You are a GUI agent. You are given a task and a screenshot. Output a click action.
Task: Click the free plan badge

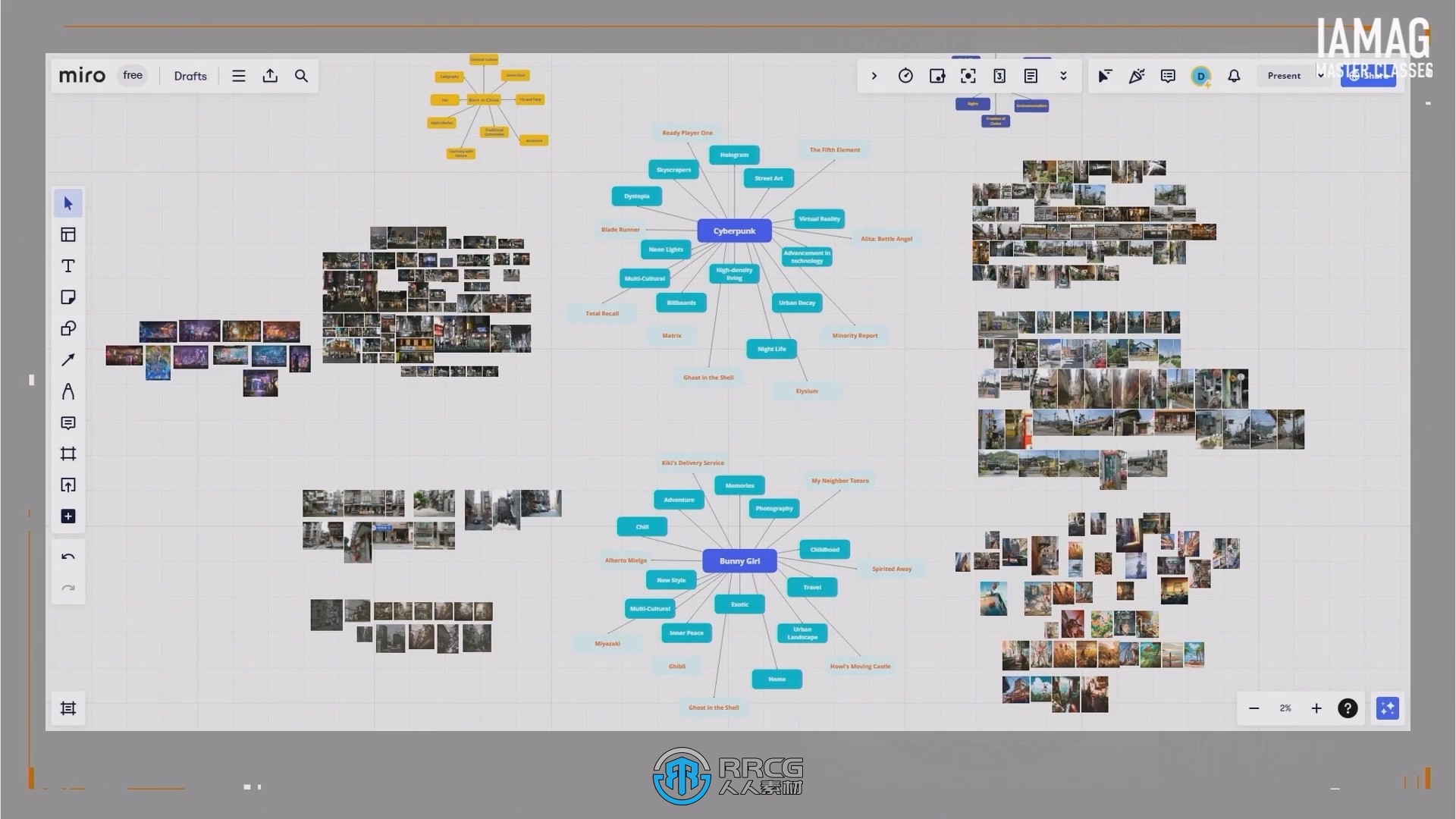coord(133,75)
